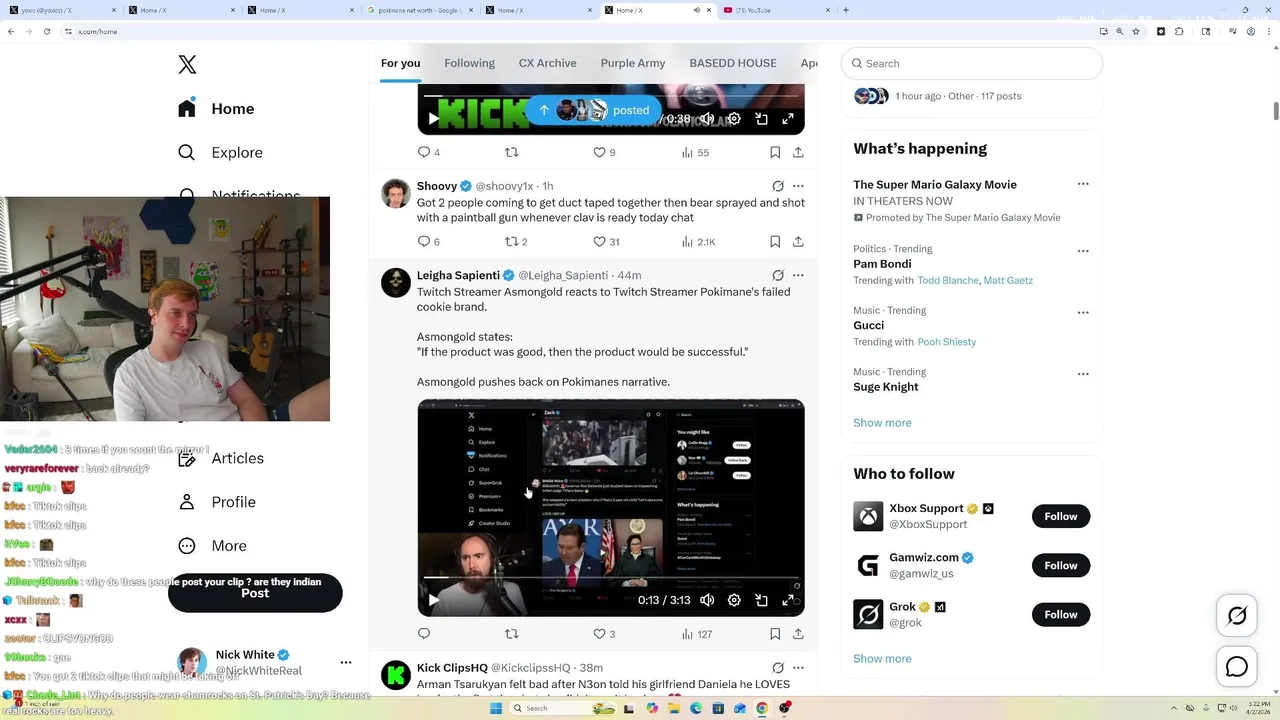
Task: Open Articles in sidebar
Action: pyautogui.click(x=221, y=458)
